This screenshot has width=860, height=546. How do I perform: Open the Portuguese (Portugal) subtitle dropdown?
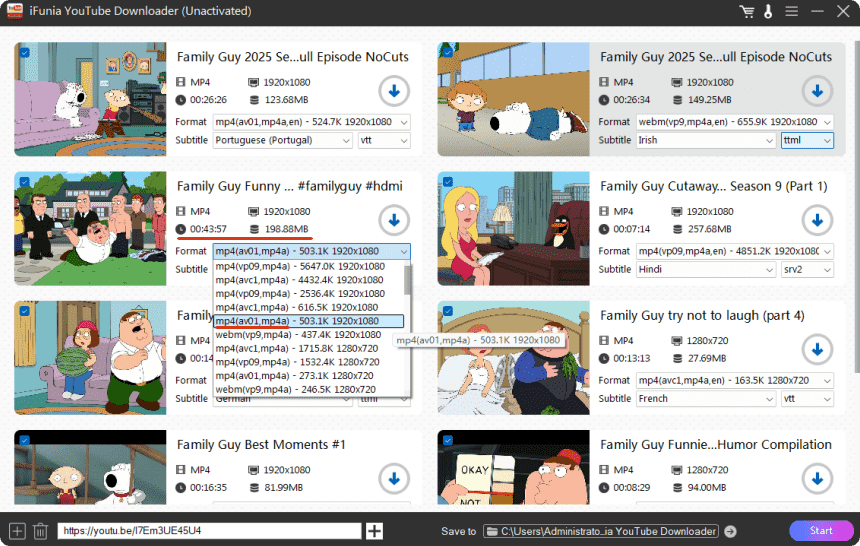tap(283, 140)
